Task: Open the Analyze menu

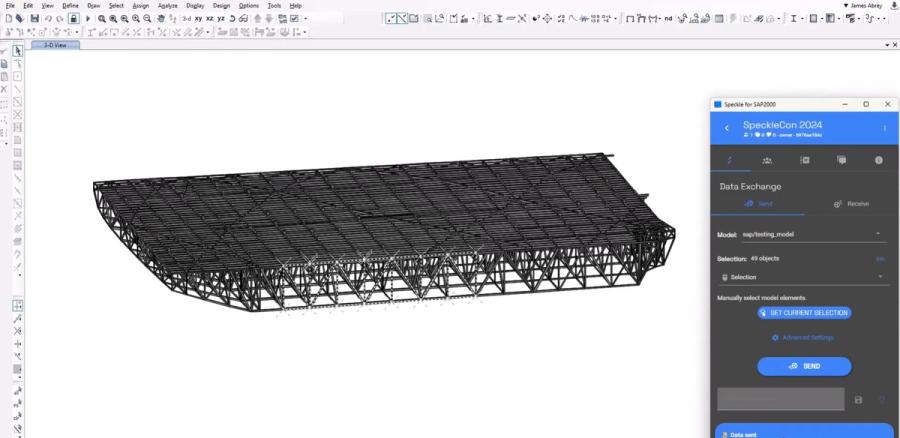Action: click(168, 6)
